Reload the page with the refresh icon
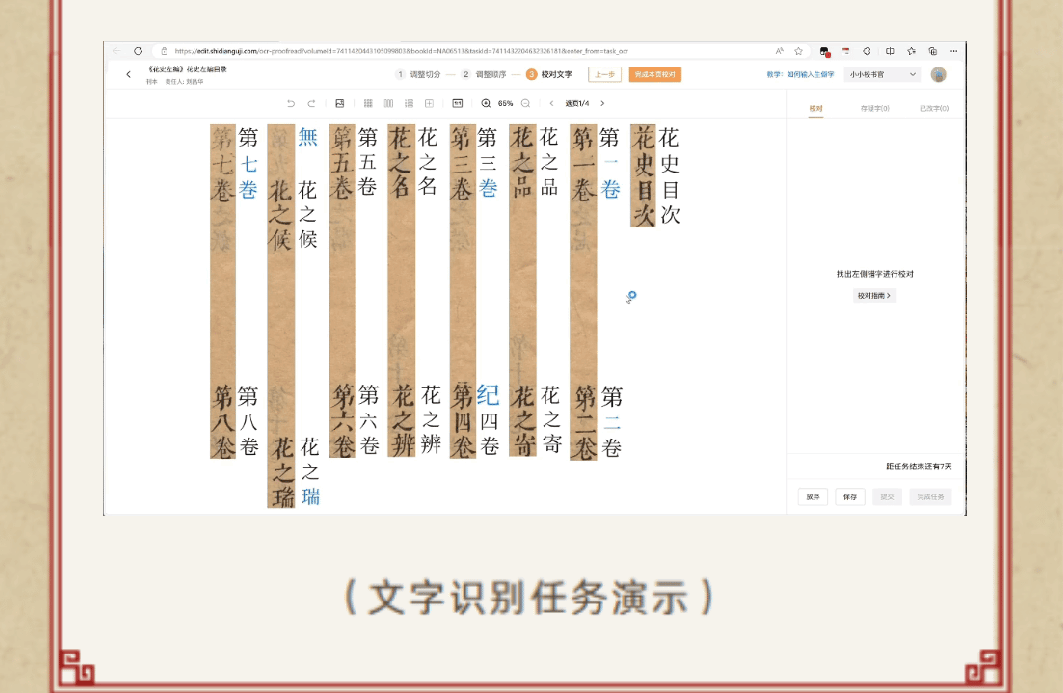The width and height of the screenshot is (1063, 693). click(138, 51)
